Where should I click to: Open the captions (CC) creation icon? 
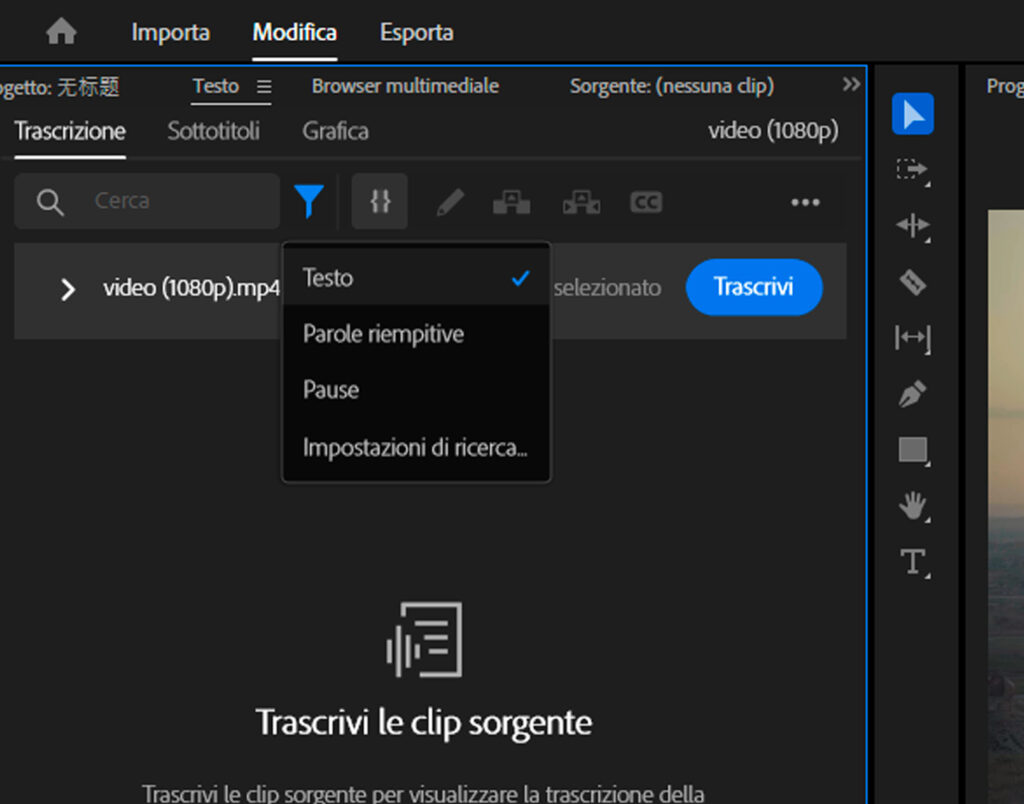coord(645,202)
